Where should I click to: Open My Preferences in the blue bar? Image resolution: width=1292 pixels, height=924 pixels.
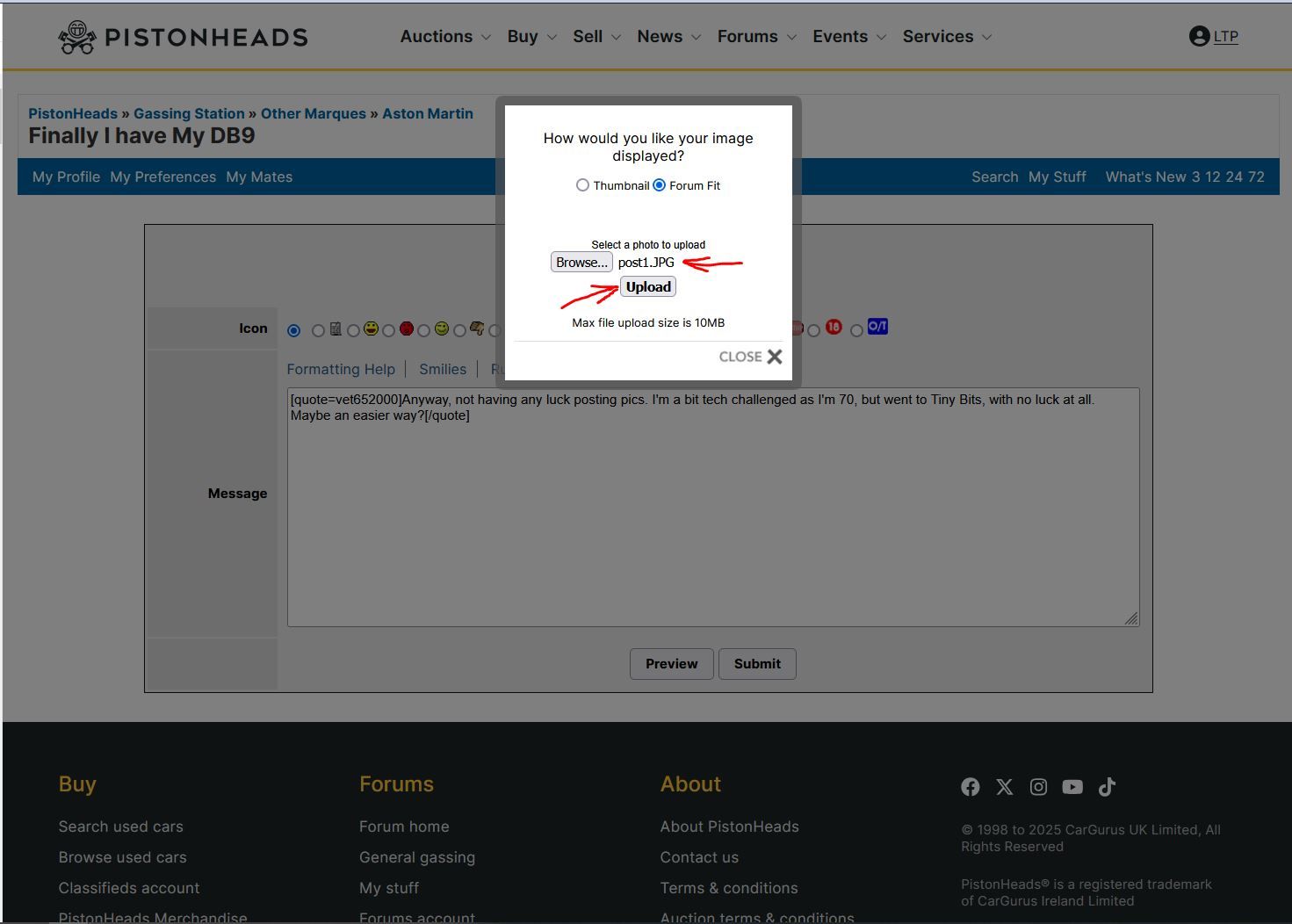(x=162, y=177)
